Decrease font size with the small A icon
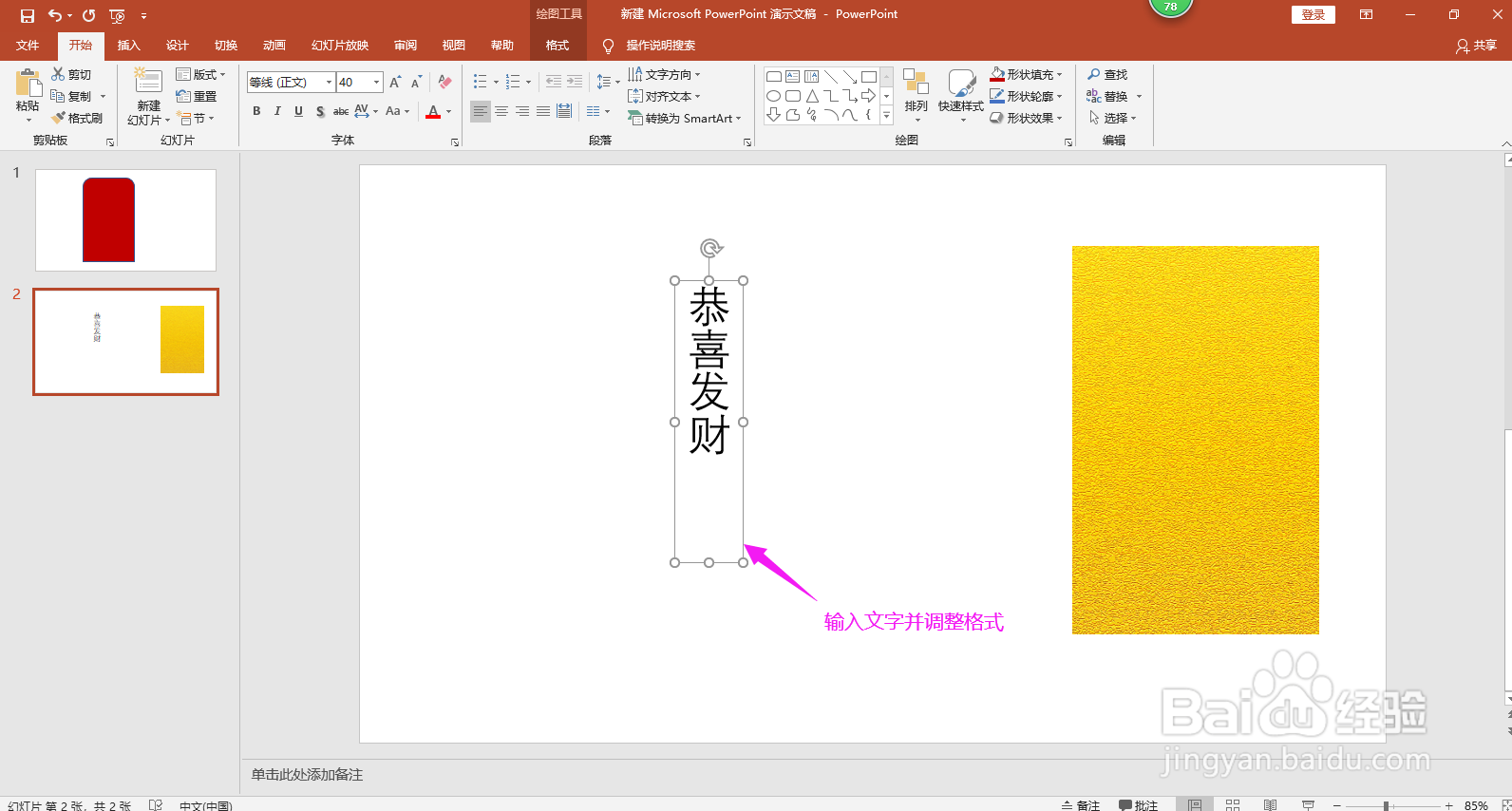The image size is (1512, 811). click(416, 83)
